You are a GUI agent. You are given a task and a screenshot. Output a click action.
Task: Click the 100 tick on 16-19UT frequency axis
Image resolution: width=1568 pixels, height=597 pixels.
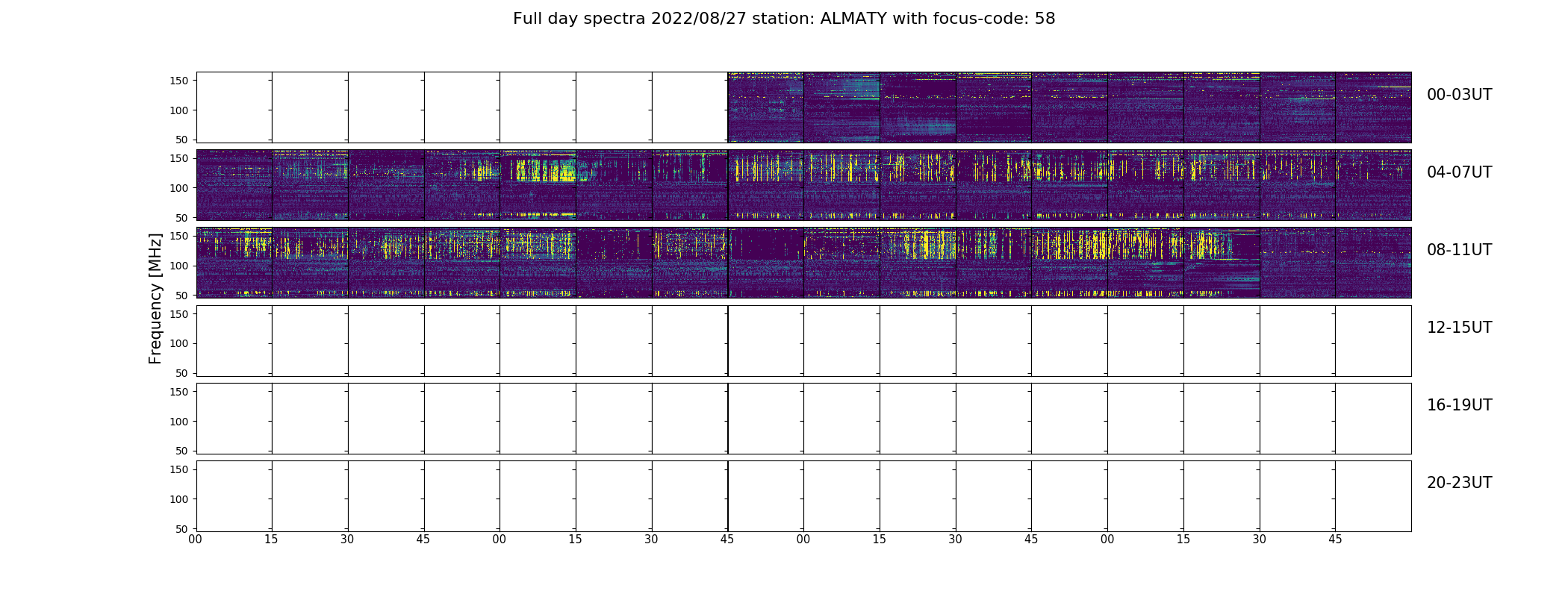tap(180, 422)
